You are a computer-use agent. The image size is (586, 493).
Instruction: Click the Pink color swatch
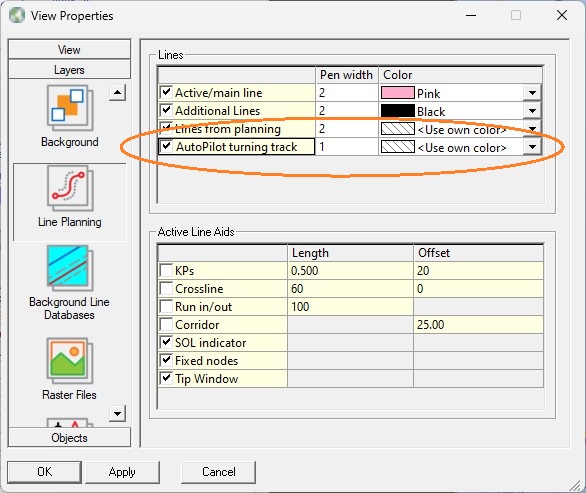398,93
